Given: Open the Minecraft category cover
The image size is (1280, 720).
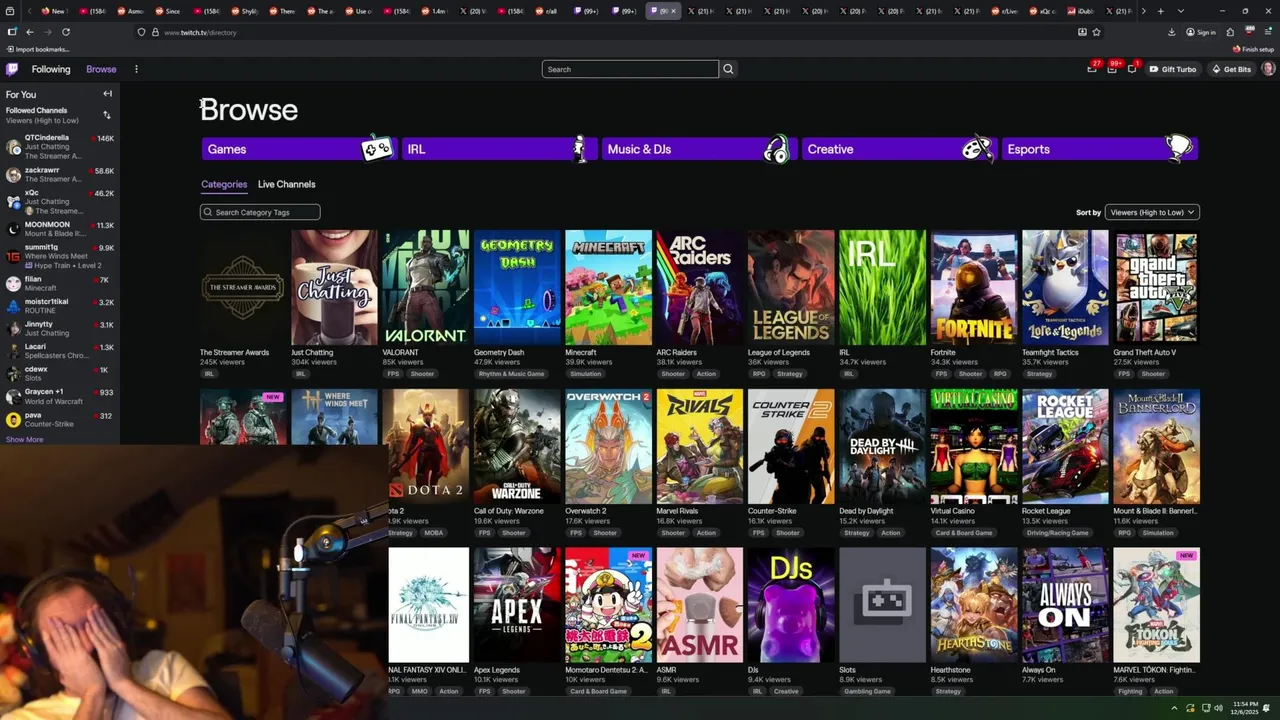Looking at the screenshot, I should (608, 288).
